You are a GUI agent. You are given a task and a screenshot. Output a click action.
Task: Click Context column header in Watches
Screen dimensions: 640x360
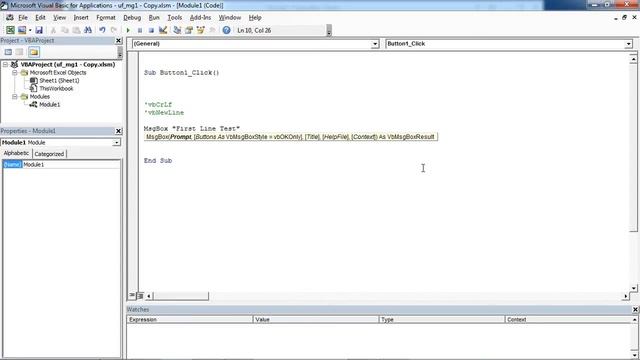pyautogui.click(x=568, y=320)
